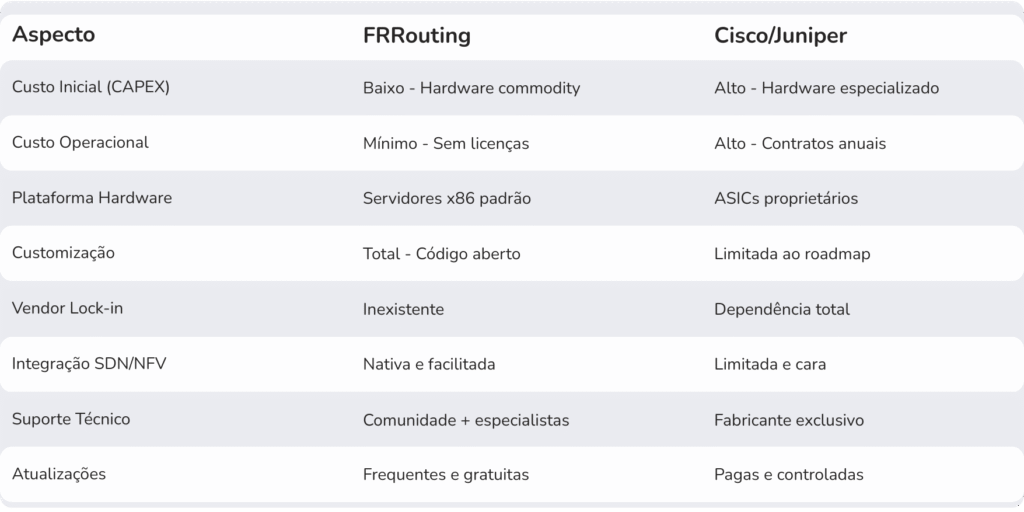Click the 'Baixo - Hardware commodity' cell

(471, 88)
